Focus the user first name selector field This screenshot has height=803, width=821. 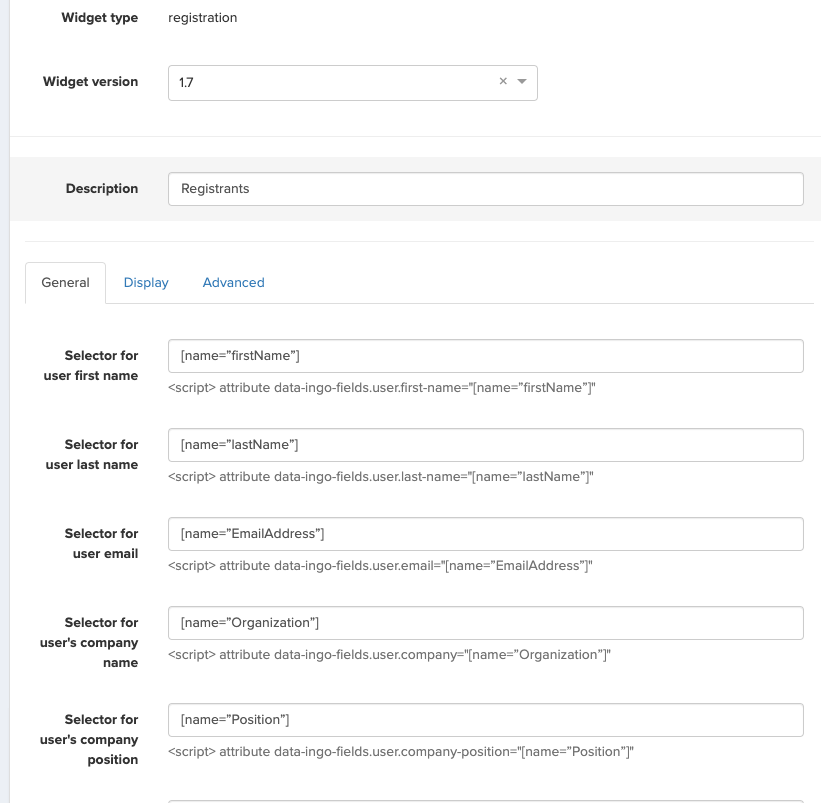(485, 355)
